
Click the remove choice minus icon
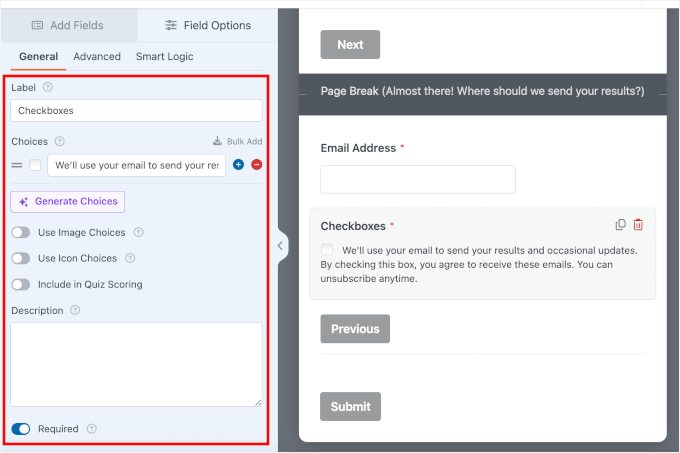(x=256, y=165)
